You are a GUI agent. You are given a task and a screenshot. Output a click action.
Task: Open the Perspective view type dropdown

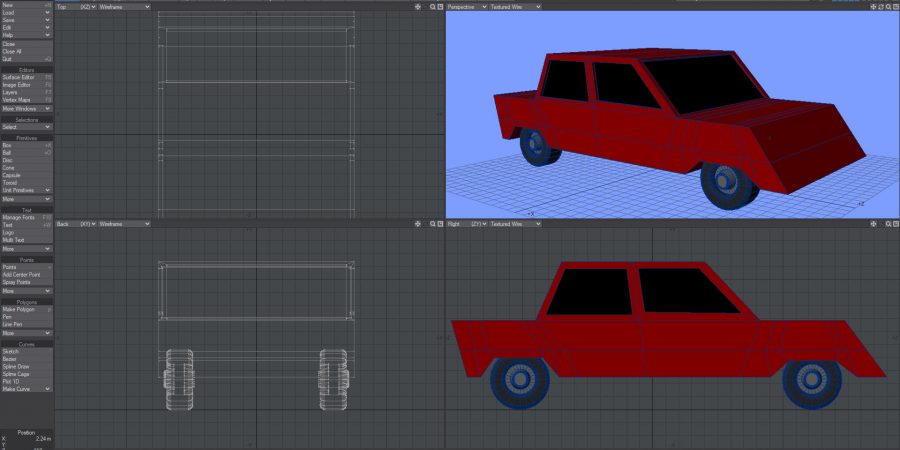[x=466, y=6]
